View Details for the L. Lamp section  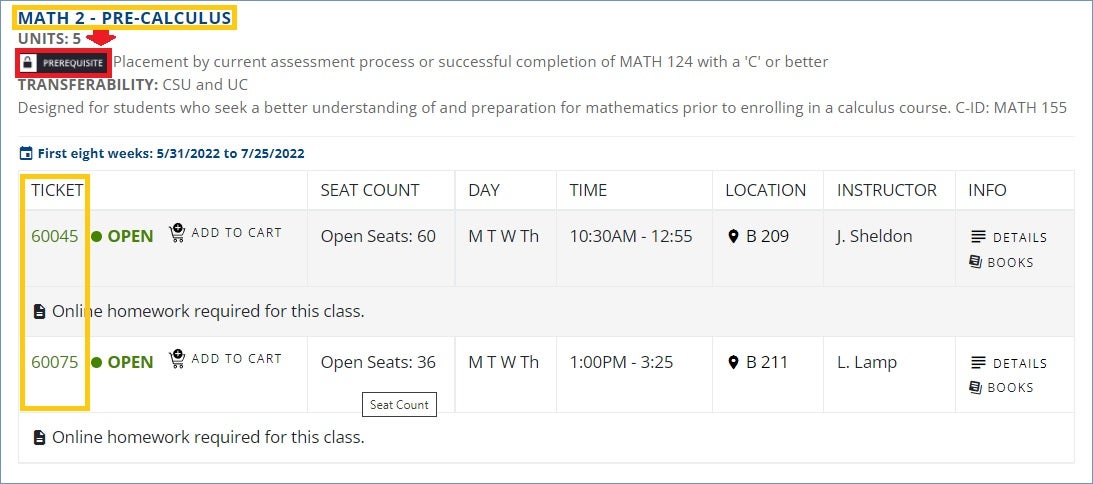pos(1019,363)
